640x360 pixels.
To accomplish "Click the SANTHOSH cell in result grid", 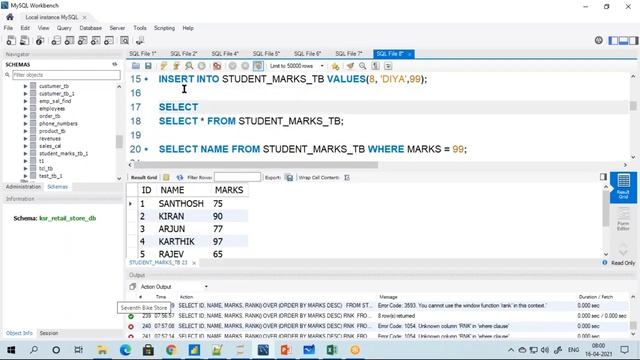I will (181, 204).
